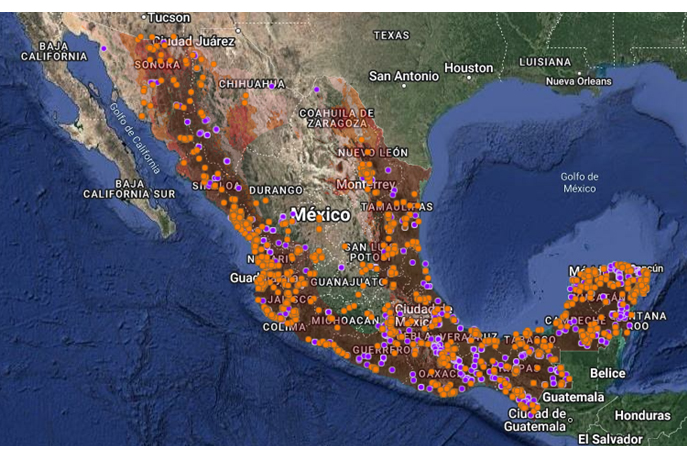Click the San Antonio city label

click(x=404, y=76)
